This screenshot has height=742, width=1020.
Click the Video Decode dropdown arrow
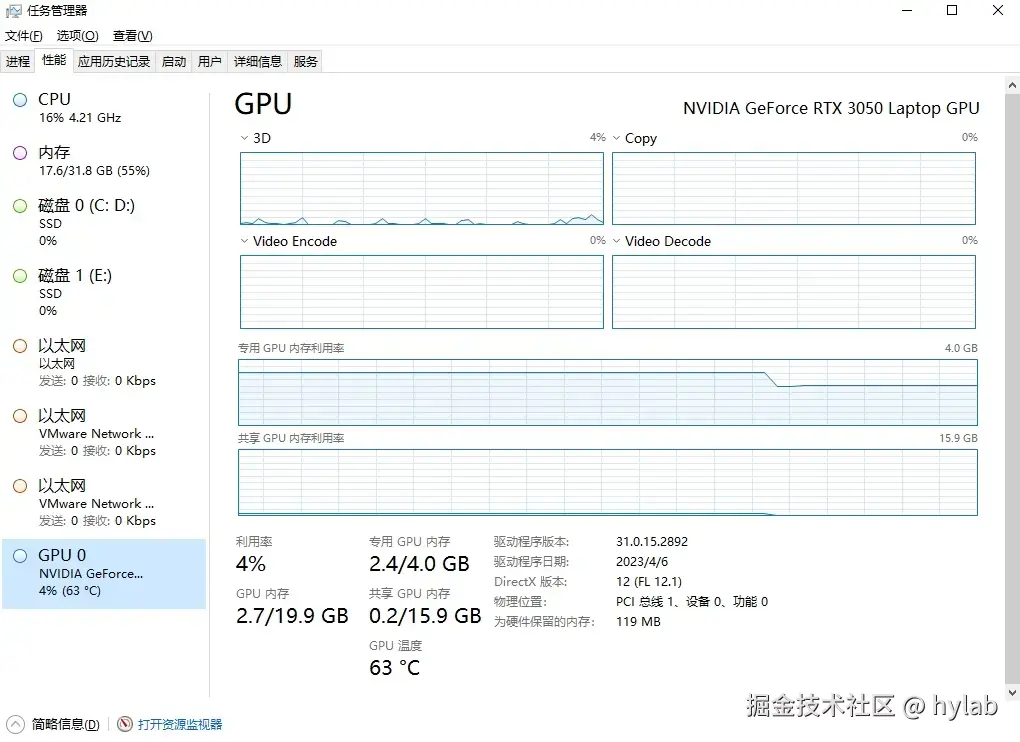[x=616, y=241]
